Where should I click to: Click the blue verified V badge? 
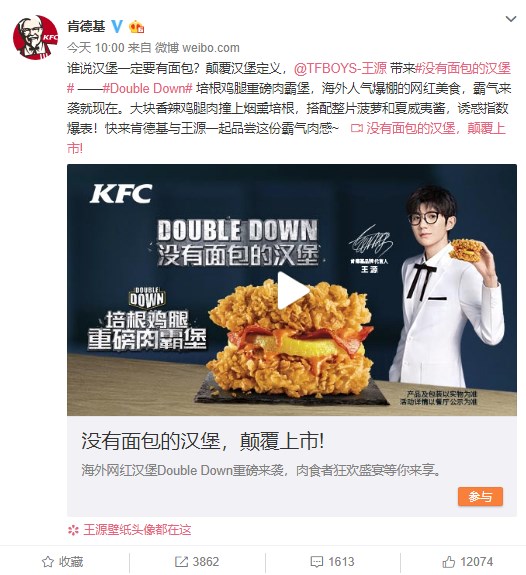[x=117, y=26]
